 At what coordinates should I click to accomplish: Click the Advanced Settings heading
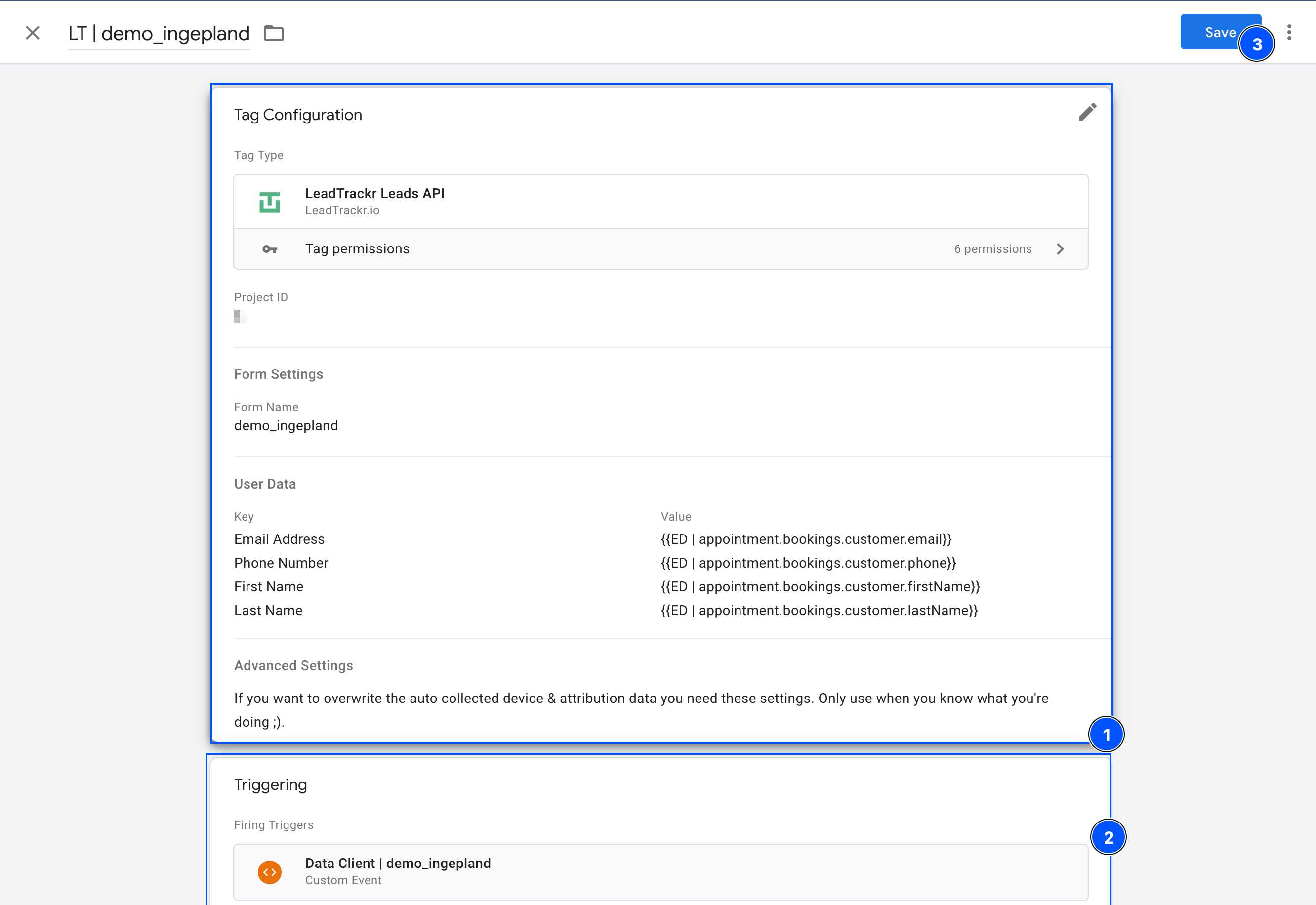click(x=293, y=666)
